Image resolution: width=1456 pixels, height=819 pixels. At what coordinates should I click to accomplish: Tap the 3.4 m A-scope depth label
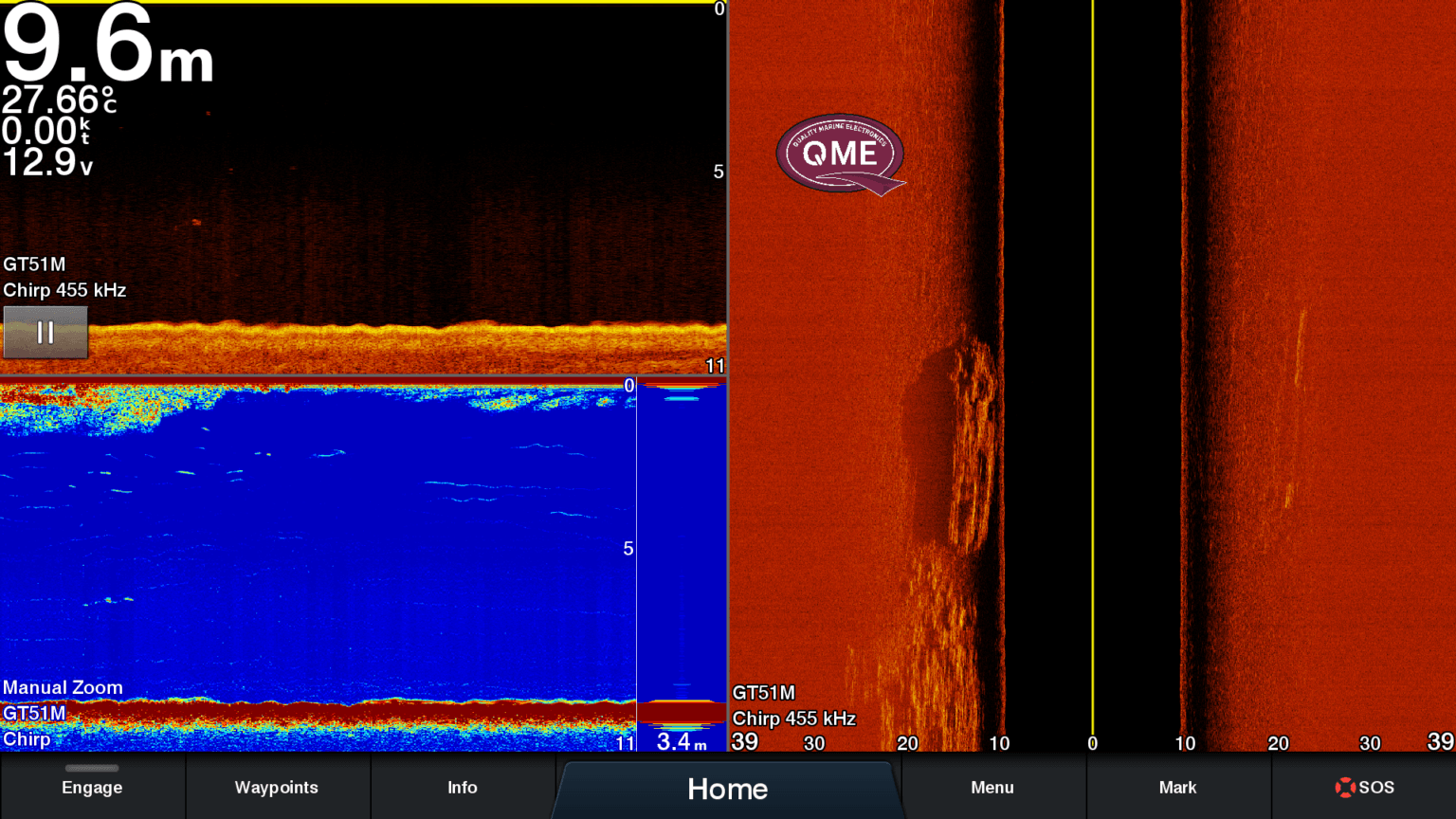[x=682, y=740]
